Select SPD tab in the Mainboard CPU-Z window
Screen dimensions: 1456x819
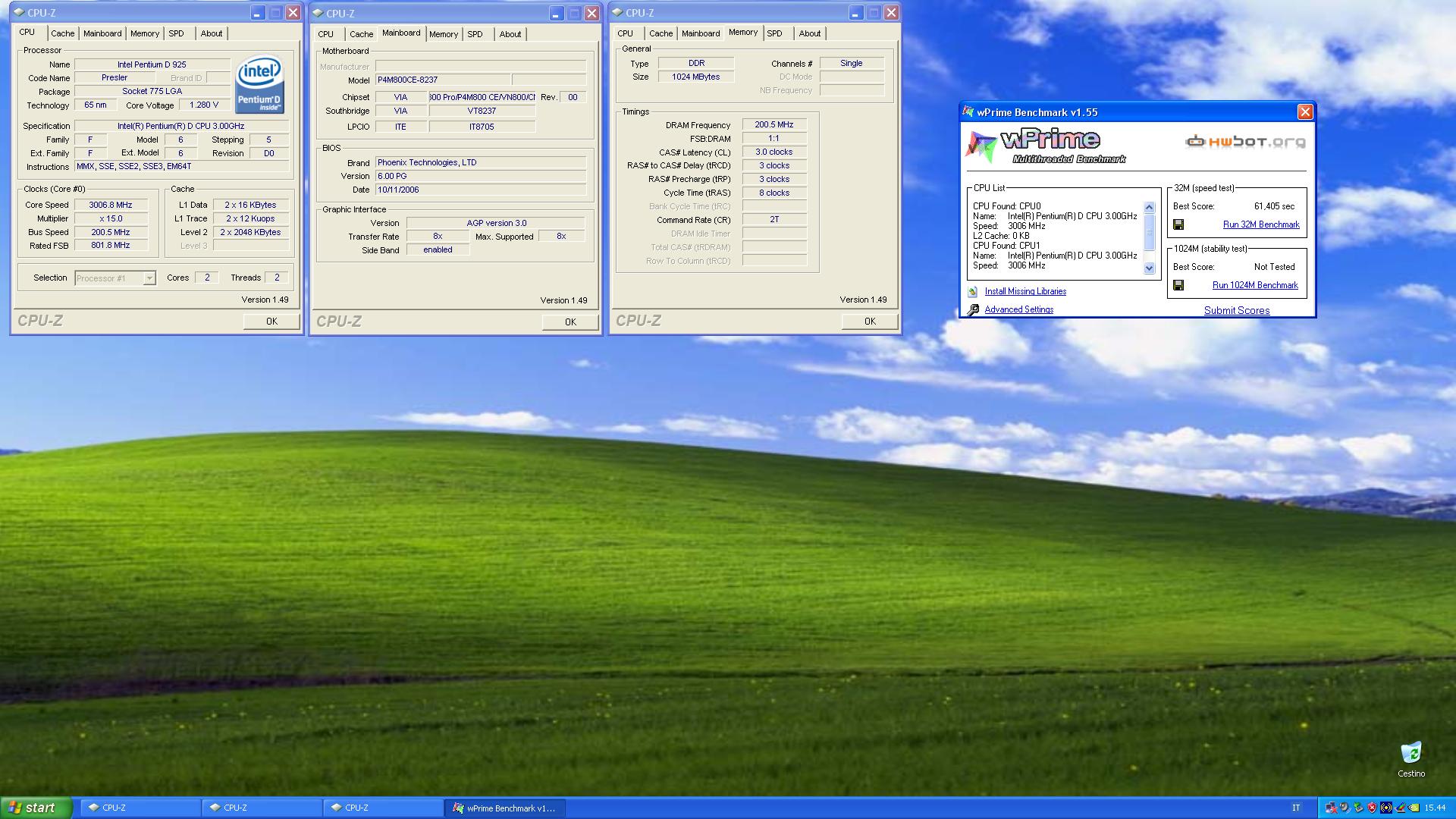coord(475,34)
